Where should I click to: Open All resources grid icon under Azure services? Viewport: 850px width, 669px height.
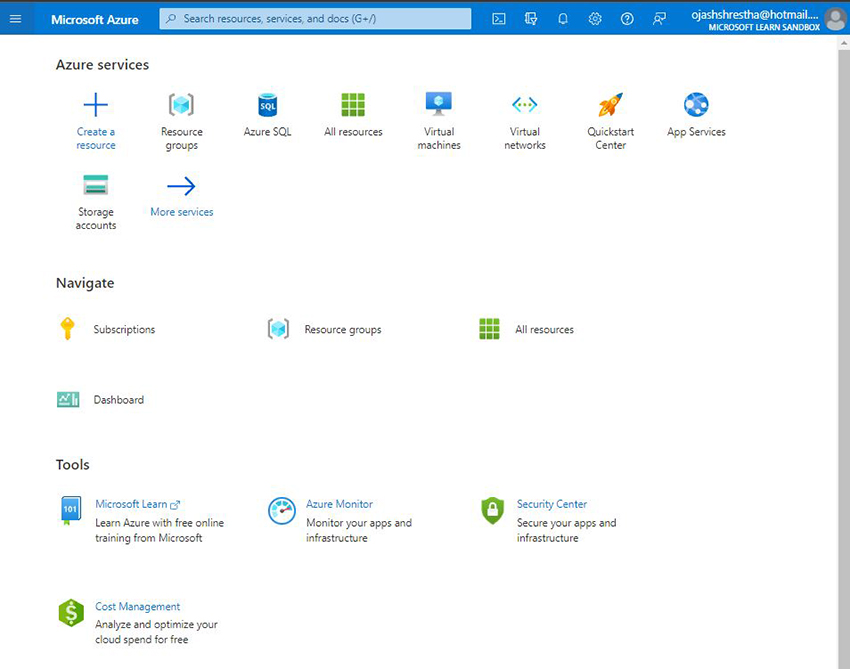[353, 105]
